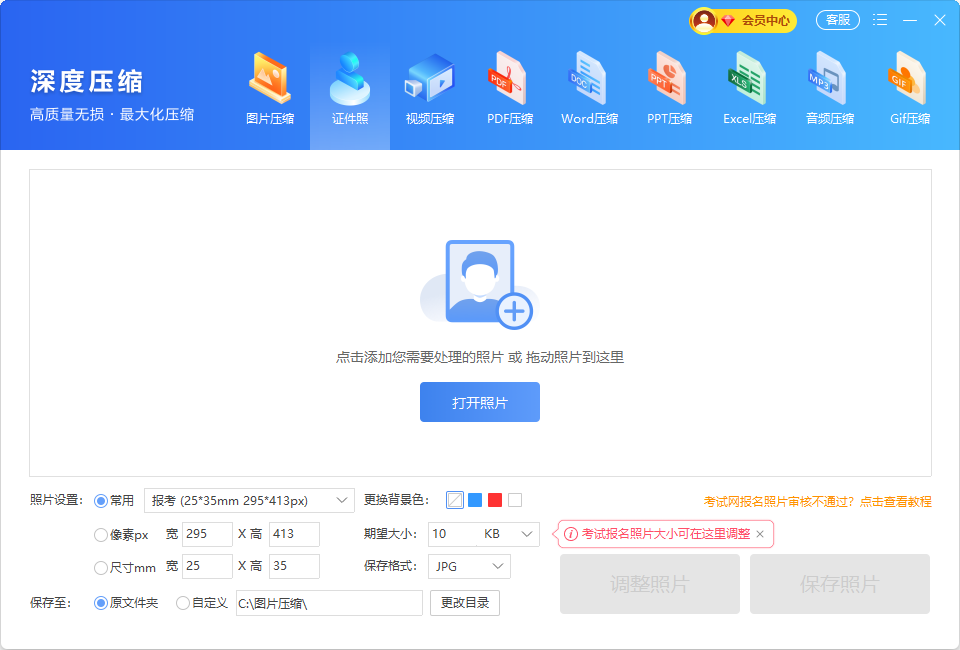This screenshot has height=650, width=960.
Task: Click the 点击查看教程 tutorial link
Action: point(896,502)
